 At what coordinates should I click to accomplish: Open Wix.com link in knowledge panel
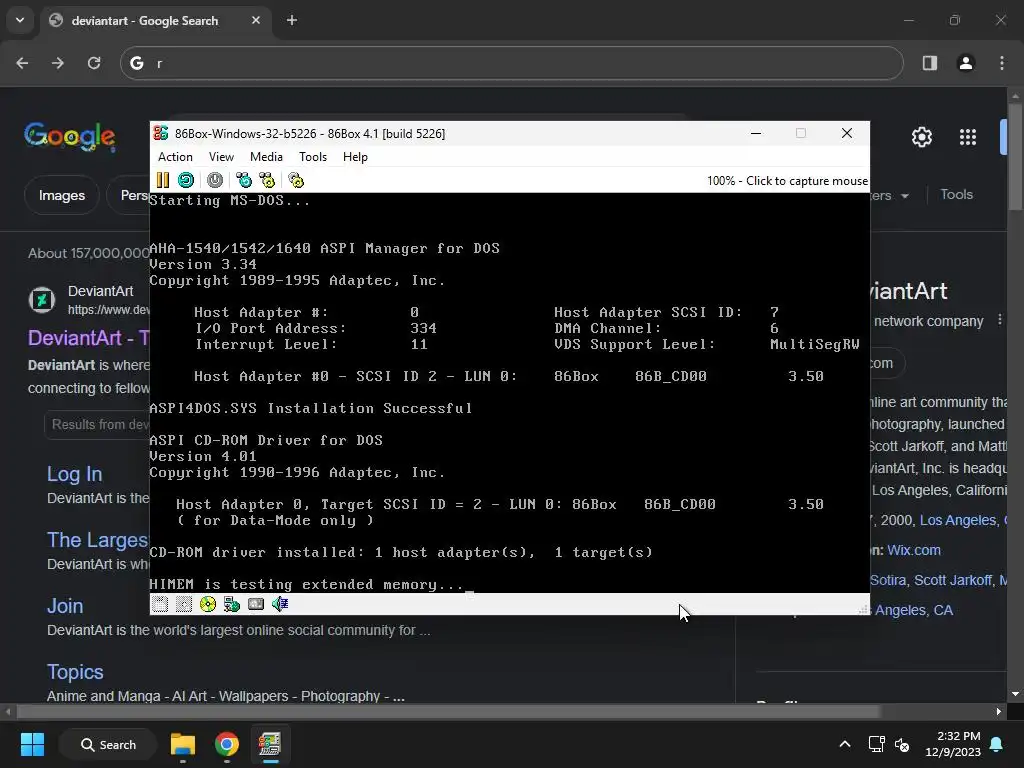[x=914, y=550]
